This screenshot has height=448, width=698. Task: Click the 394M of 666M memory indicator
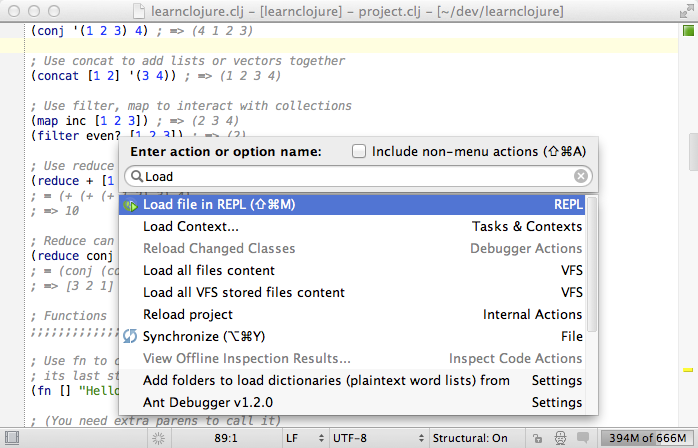pos(648,438)
